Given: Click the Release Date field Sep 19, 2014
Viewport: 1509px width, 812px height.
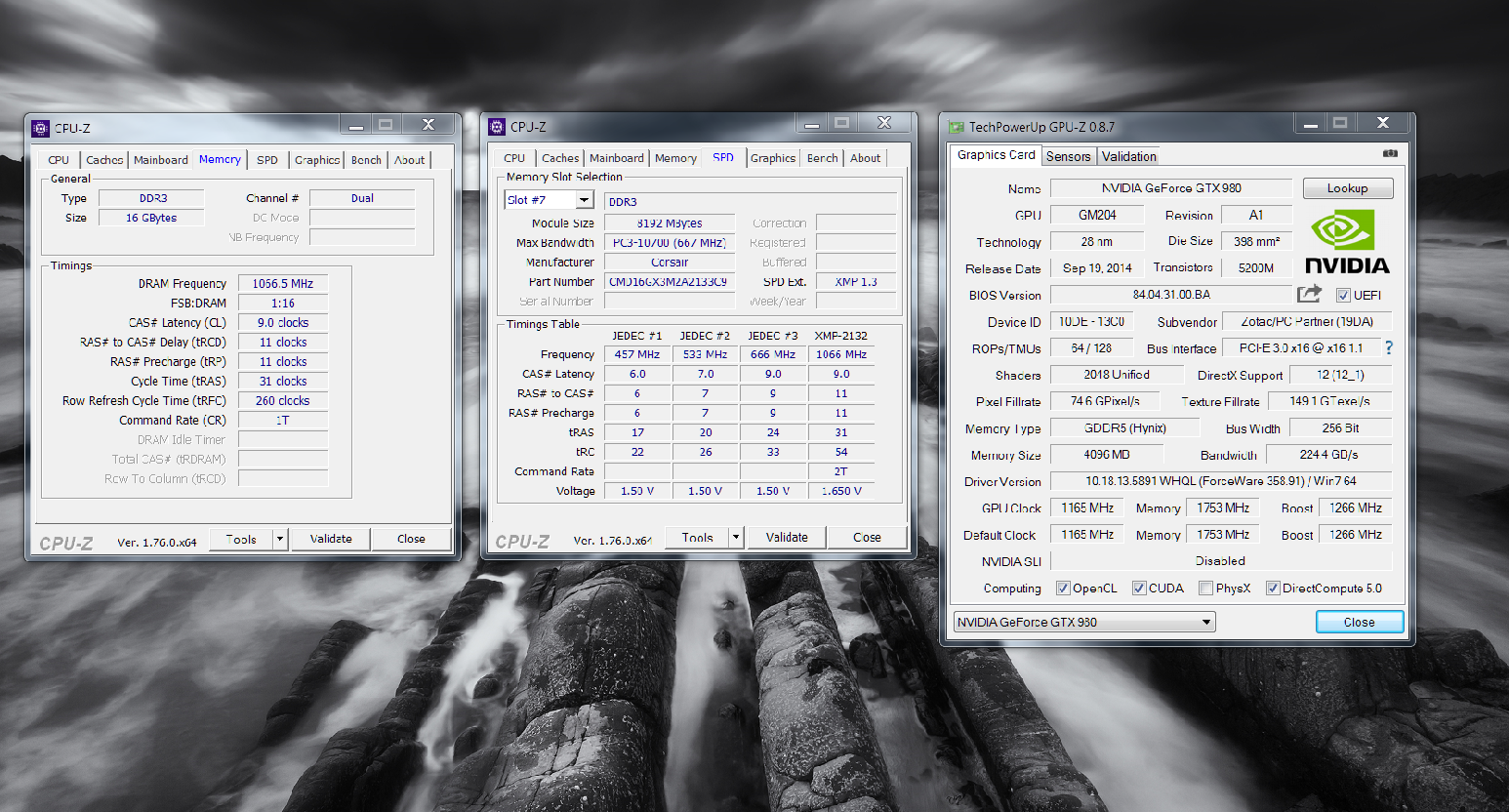Looking at the screenshot, I should point(1097,268).
